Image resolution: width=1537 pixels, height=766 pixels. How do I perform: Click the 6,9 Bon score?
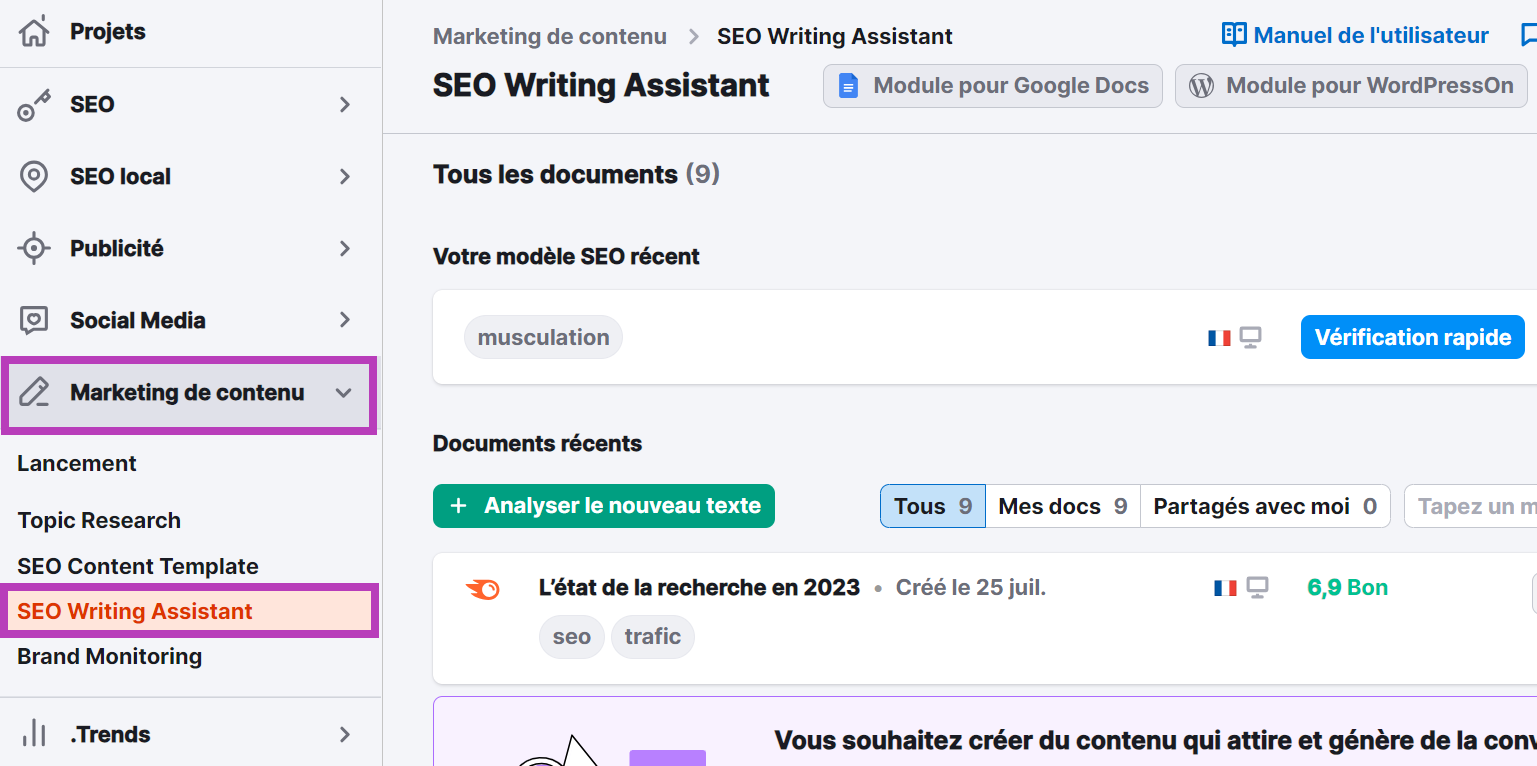click(x=1348, y=588)
